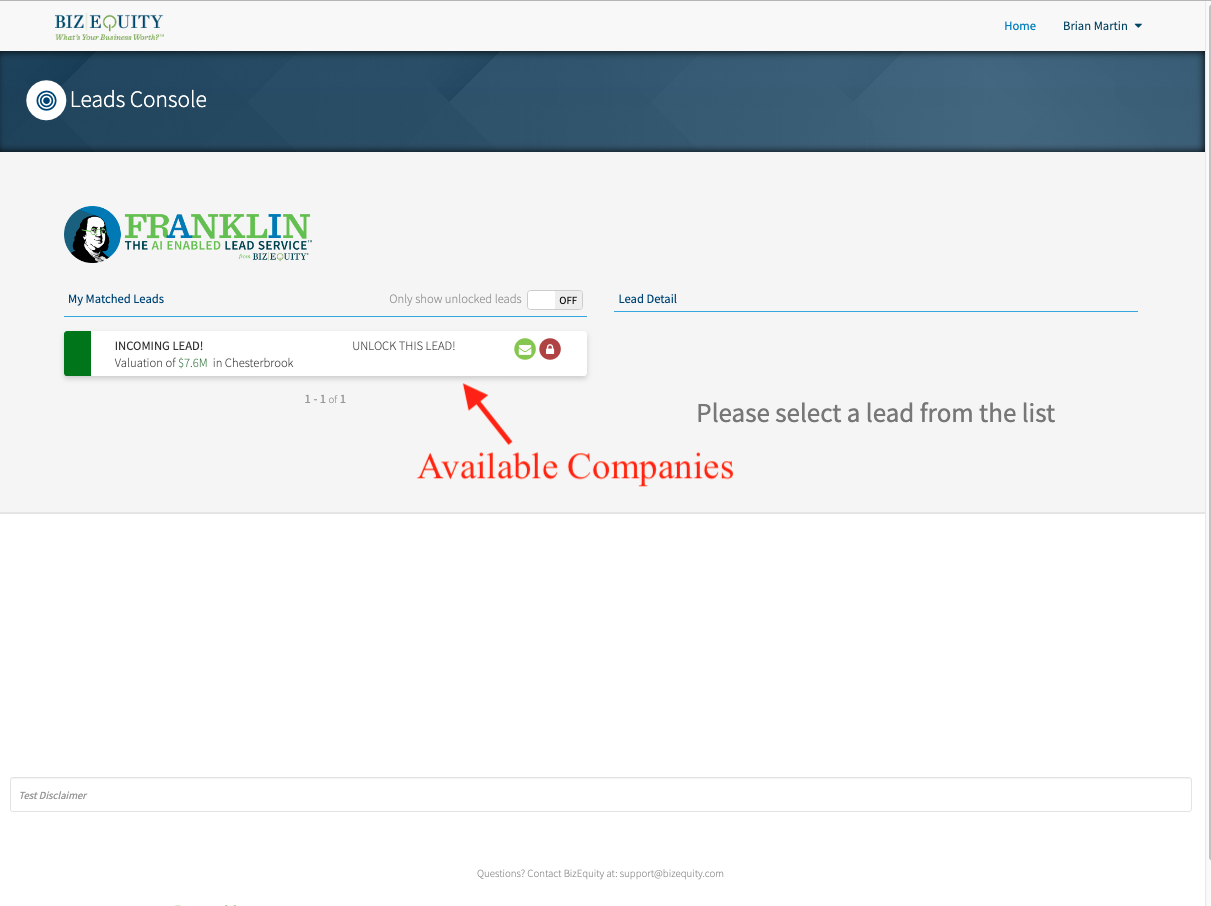Open the Brian Martin user dropdown

1102,26
